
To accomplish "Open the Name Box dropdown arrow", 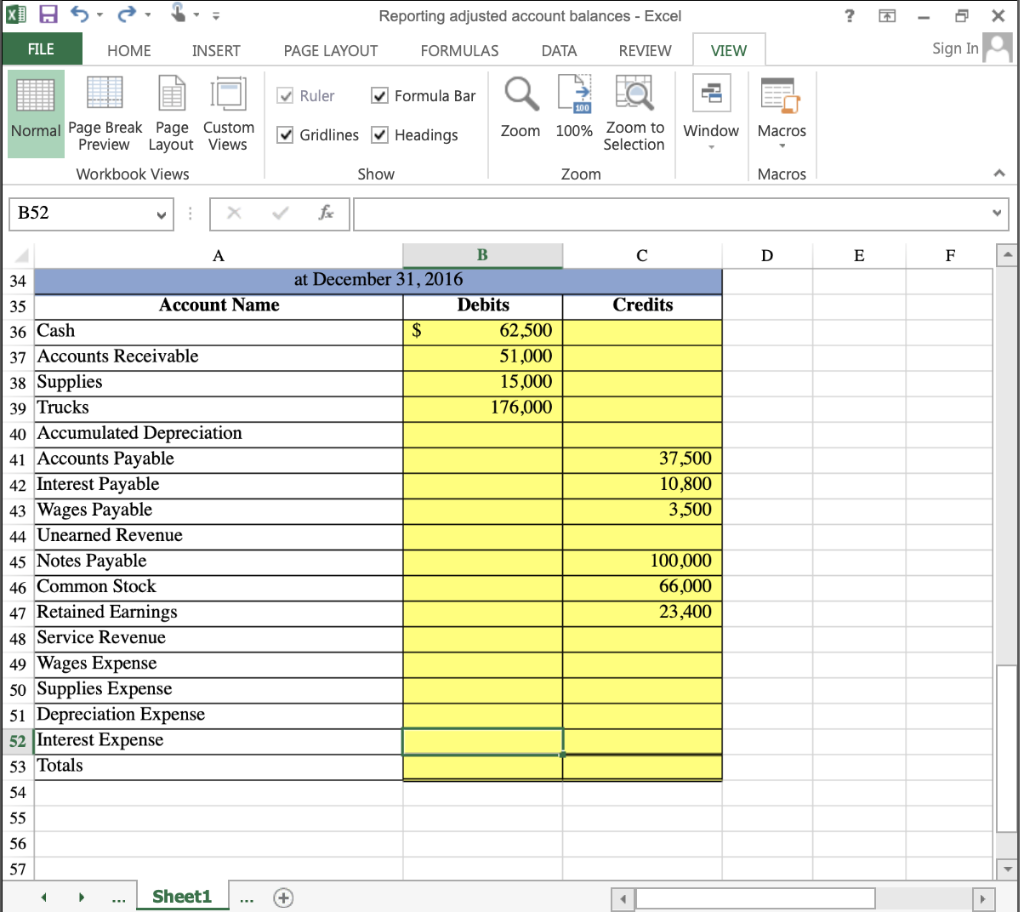I will 160,213.
